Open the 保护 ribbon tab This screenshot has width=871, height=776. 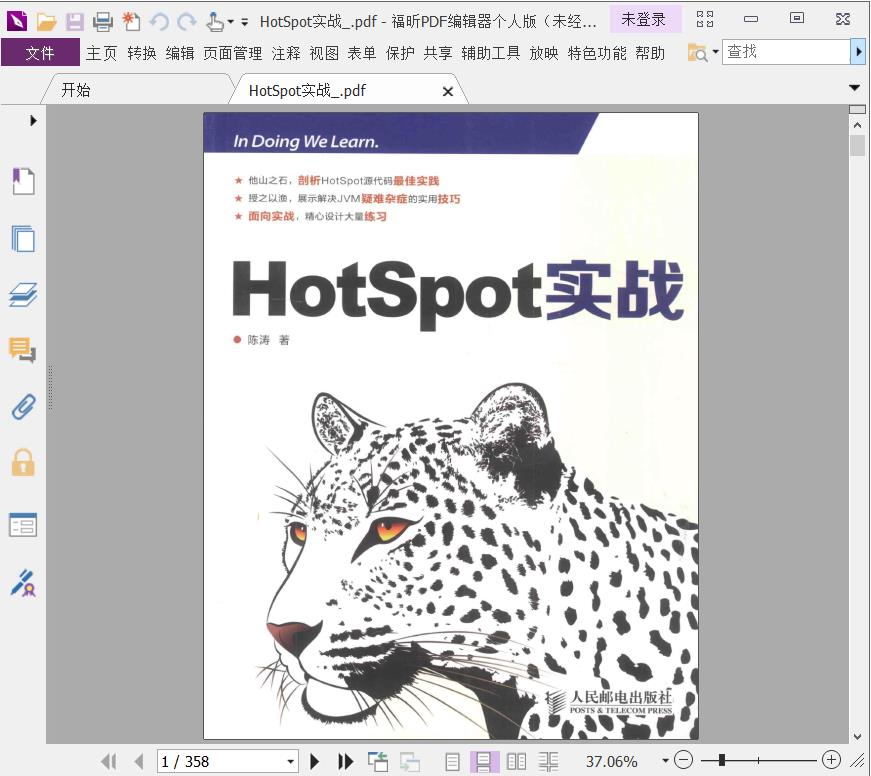(400, 53)
